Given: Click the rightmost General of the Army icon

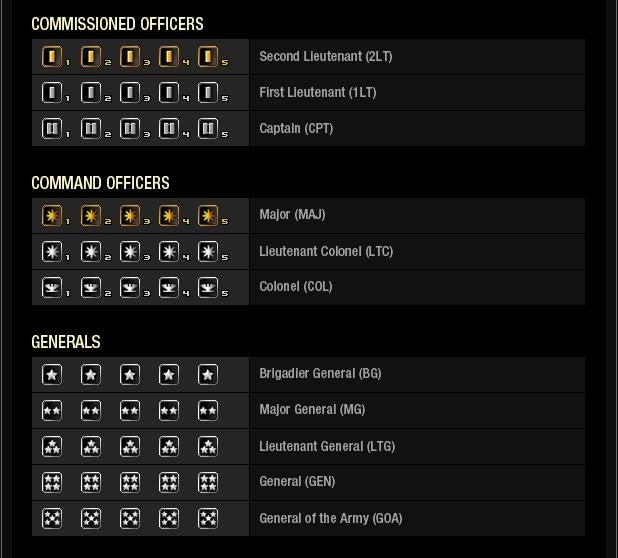Looking at the screenshot, I should 208,519.
